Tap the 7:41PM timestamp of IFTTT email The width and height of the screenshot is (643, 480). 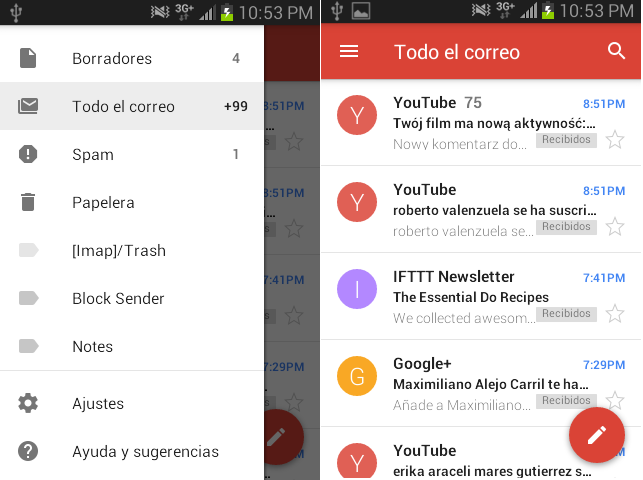click(604, 278)
